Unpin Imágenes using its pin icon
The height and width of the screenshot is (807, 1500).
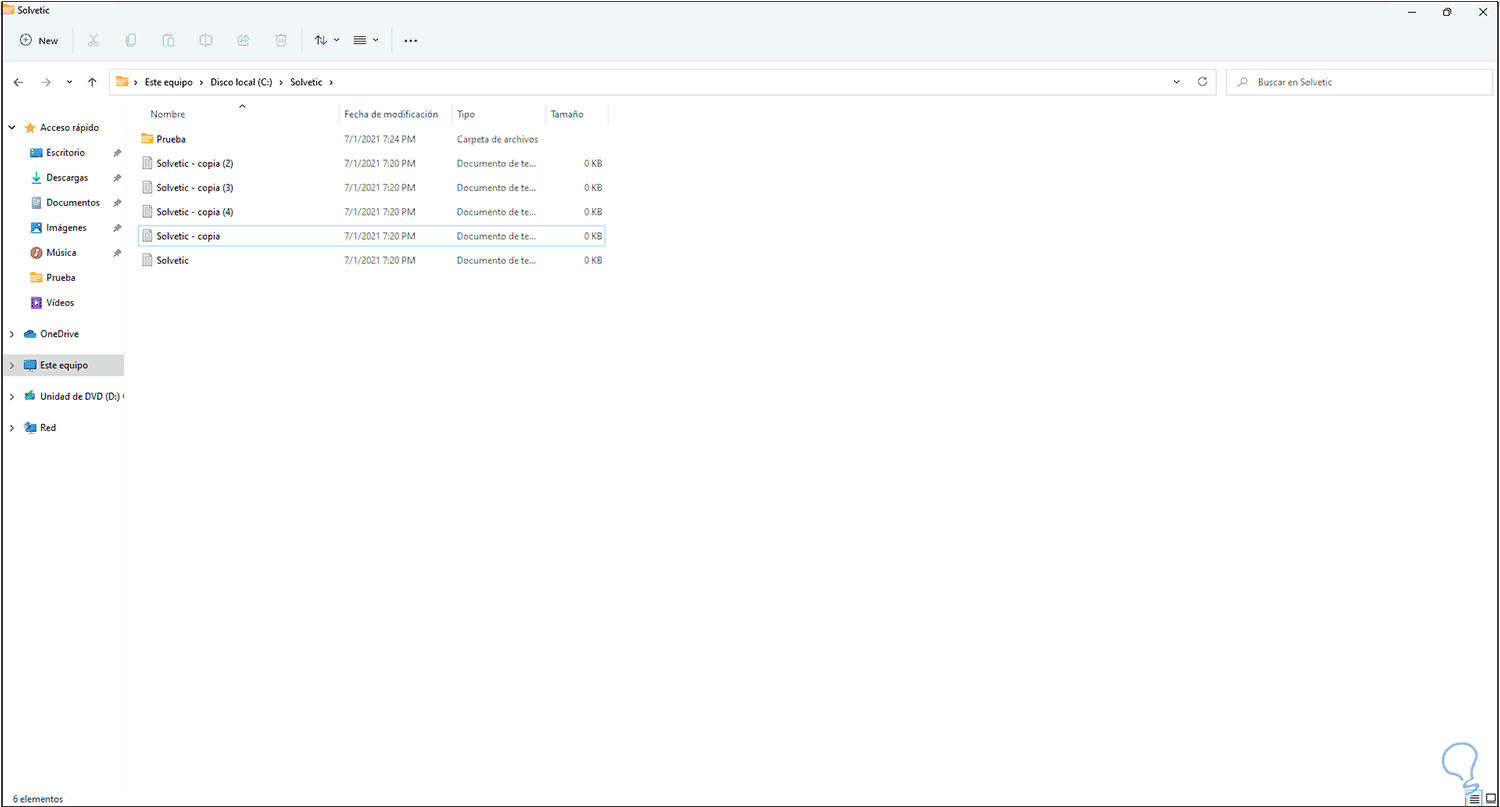[117, 228]
